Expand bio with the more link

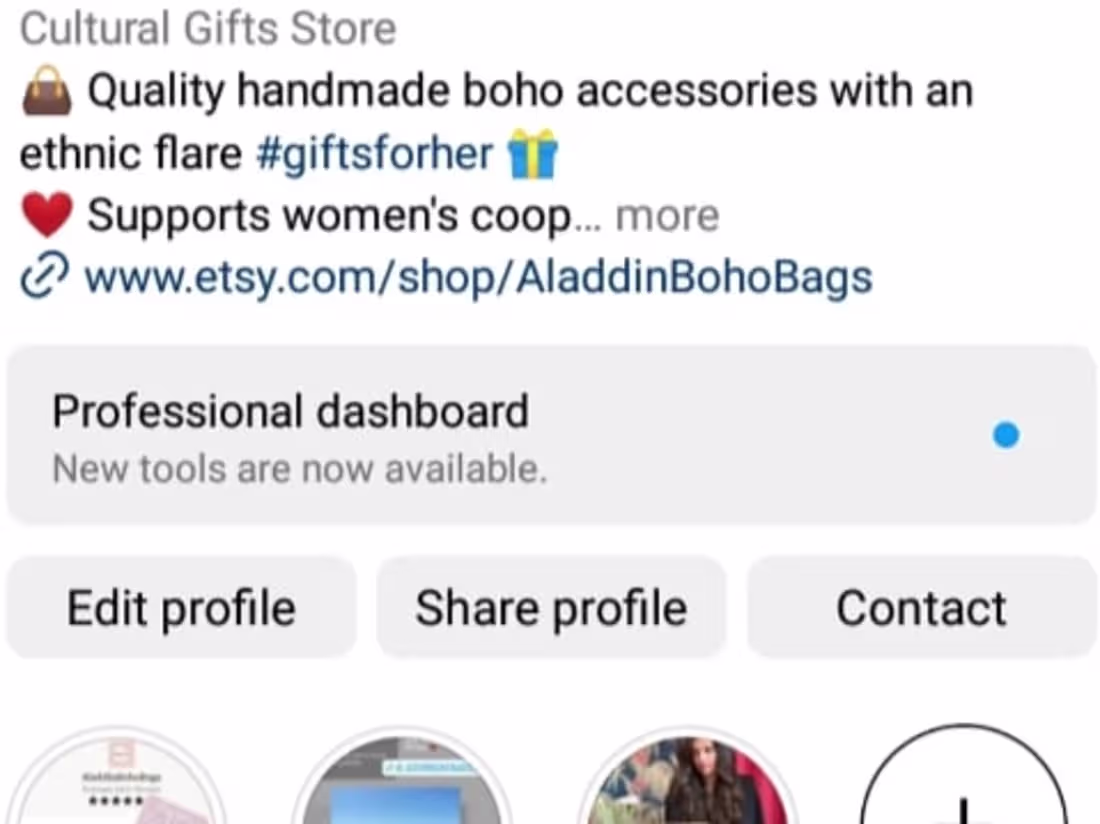coord(667,216)
